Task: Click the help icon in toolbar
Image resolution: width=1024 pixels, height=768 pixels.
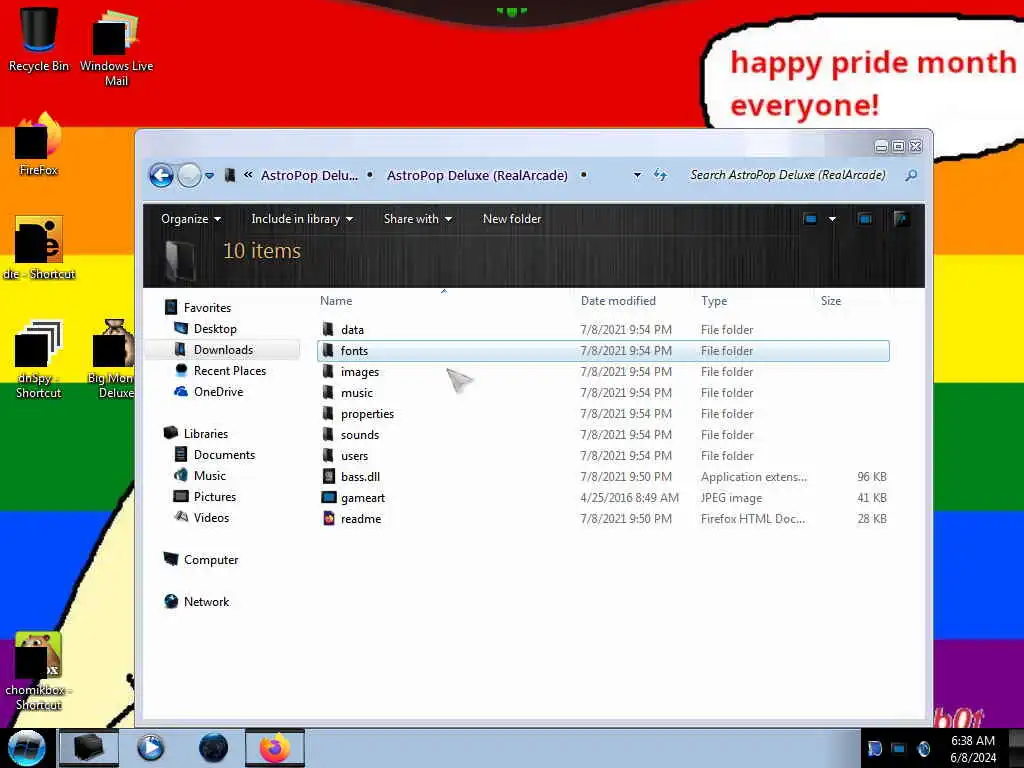Action: click(x=901, y=219)
